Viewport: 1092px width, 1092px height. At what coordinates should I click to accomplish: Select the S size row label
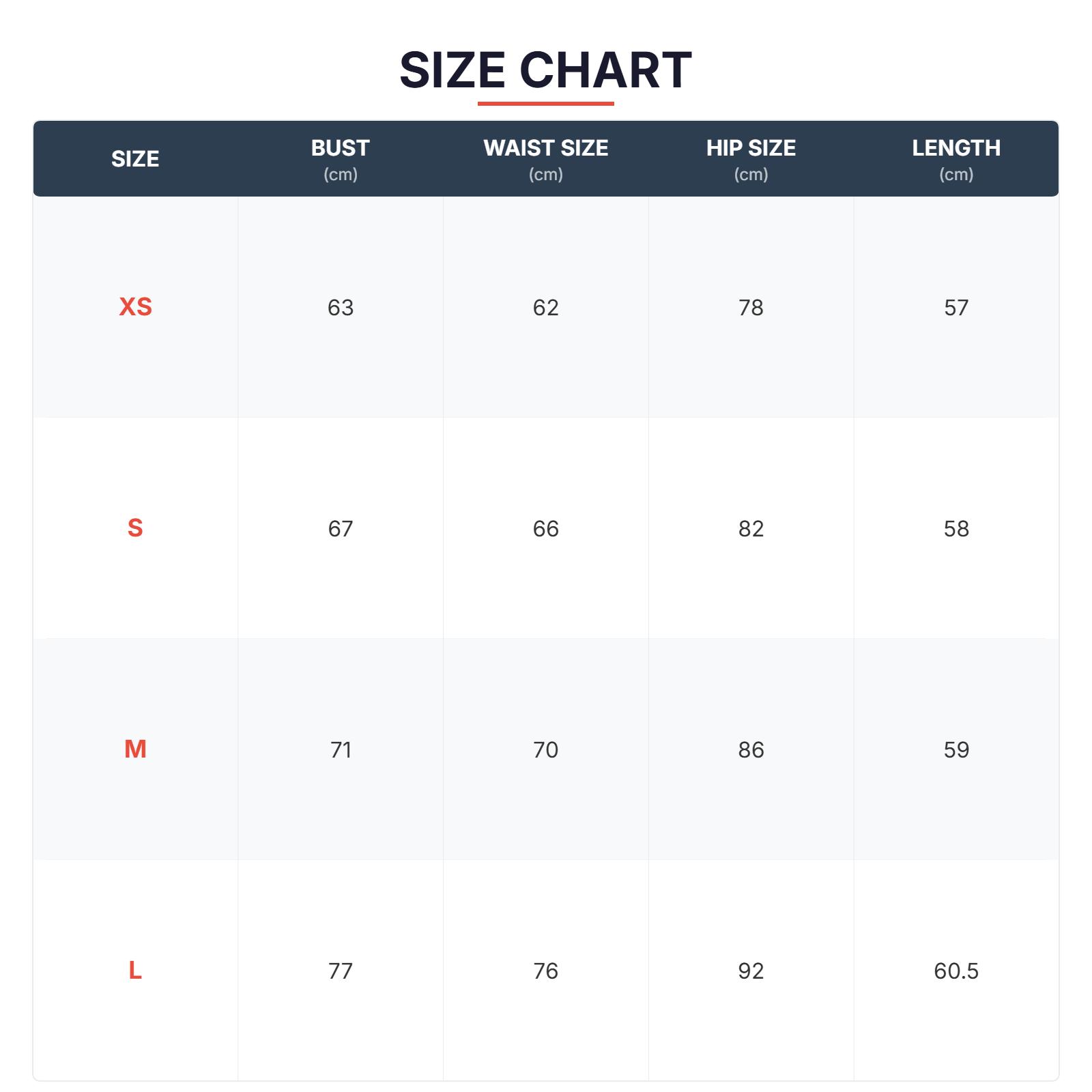pyautogui.click(x=135, y=528)
